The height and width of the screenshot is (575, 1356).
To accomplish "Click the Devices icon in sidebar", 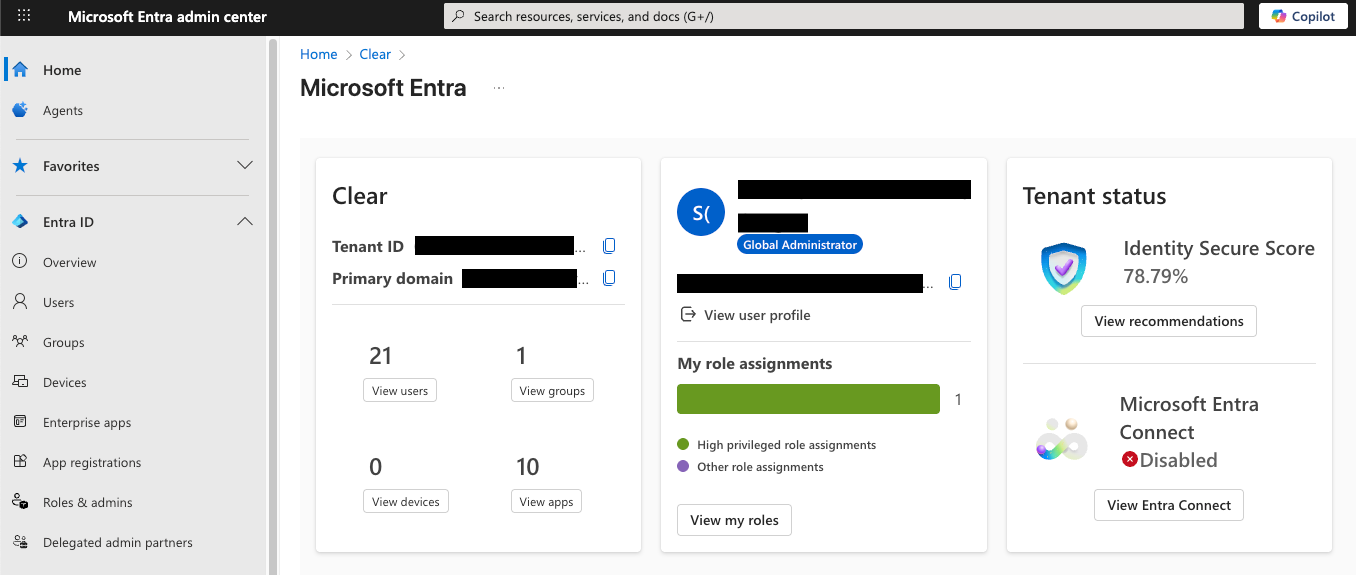I will click(x=20, y=382).
